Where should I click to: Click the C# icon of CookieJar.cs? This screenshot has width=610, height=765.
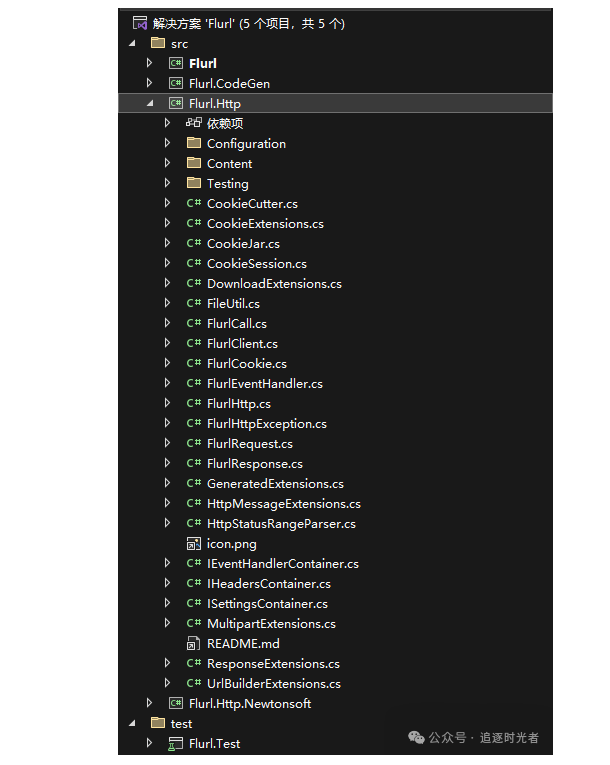[194, 243]
